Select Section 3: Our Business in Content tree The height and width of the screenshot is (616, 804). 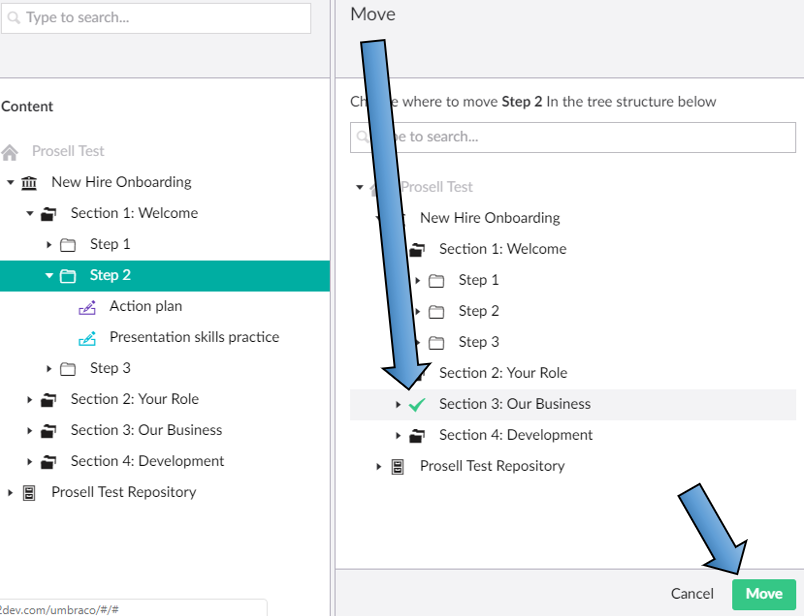pos(146,431)
